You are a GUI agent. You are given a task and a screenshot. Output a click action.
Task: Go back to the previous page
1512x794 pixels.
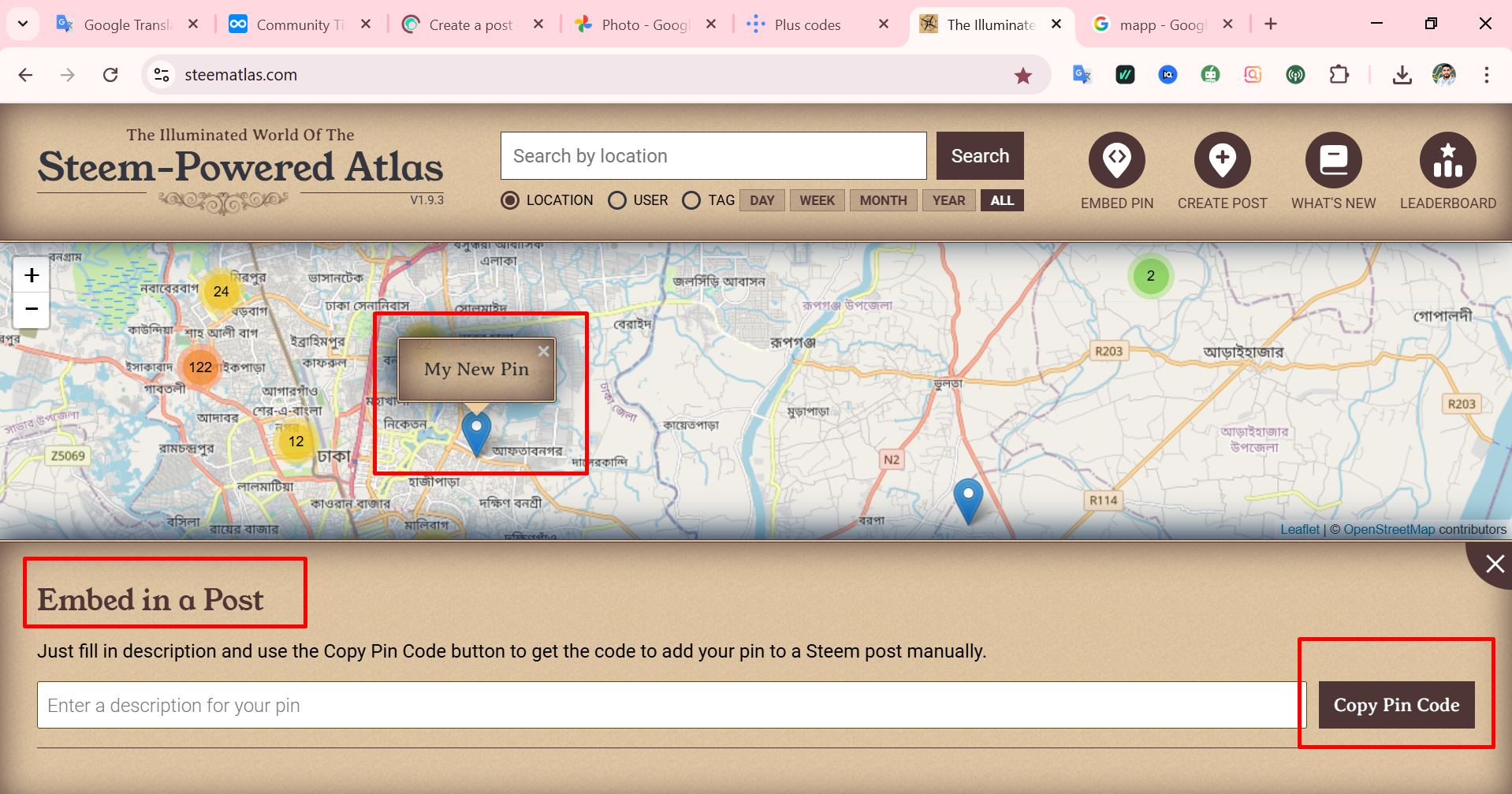[x=25, y=75]
